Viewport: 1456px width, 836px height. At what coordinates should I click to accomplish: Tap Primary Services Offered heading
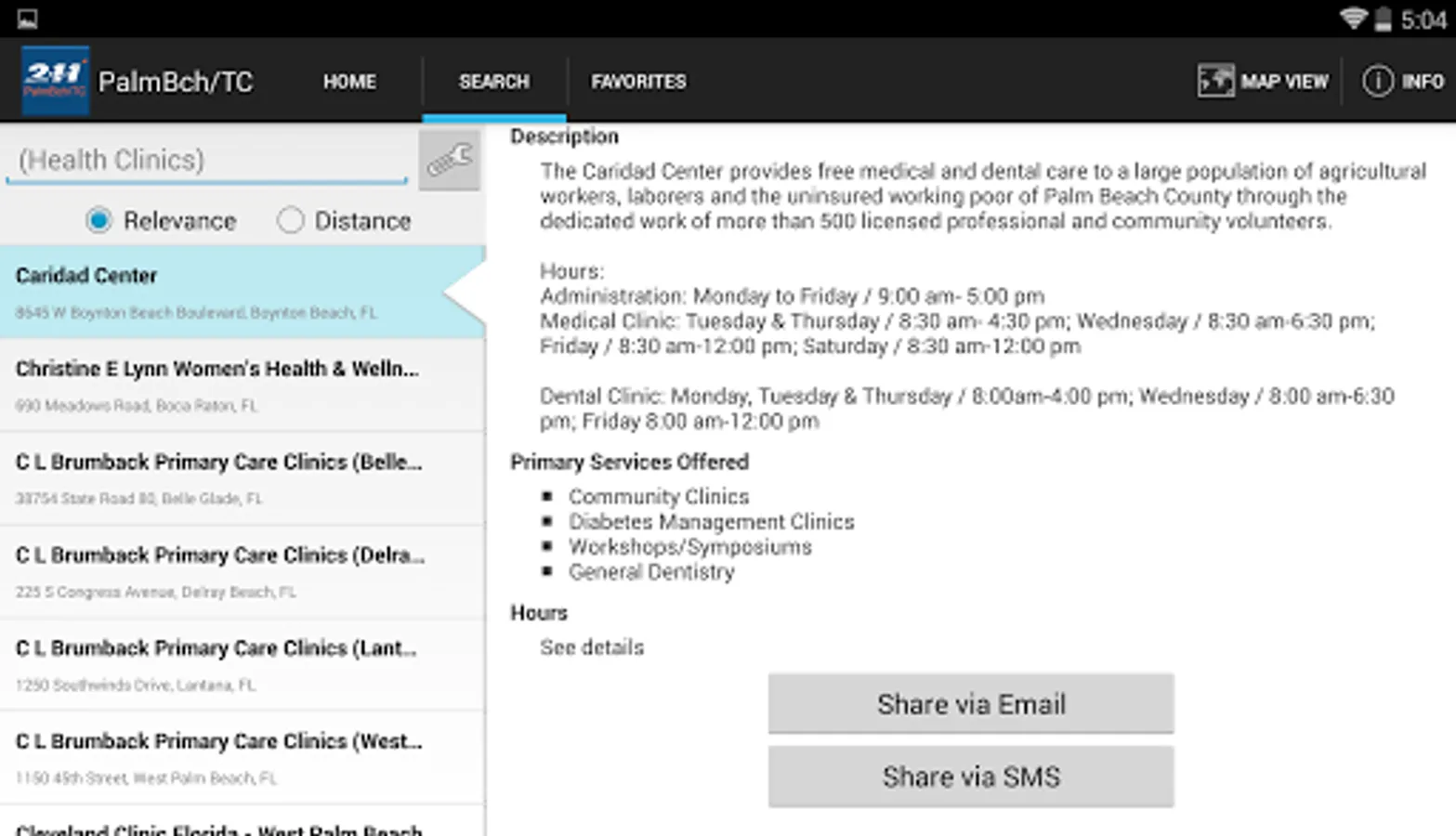[629, 462]
